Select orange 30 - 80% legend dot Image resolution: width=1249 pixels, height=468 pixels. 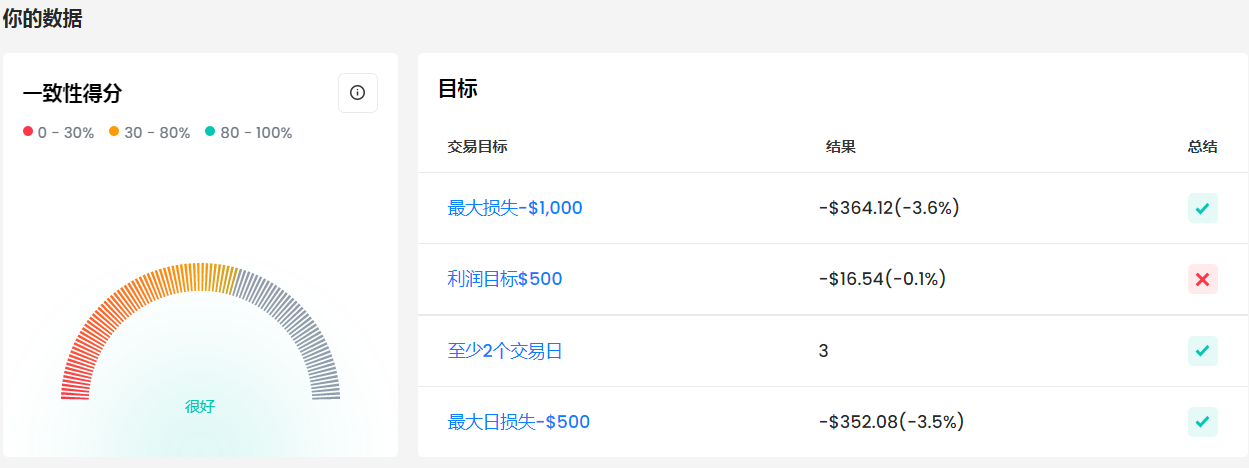(x=114, y=132)
